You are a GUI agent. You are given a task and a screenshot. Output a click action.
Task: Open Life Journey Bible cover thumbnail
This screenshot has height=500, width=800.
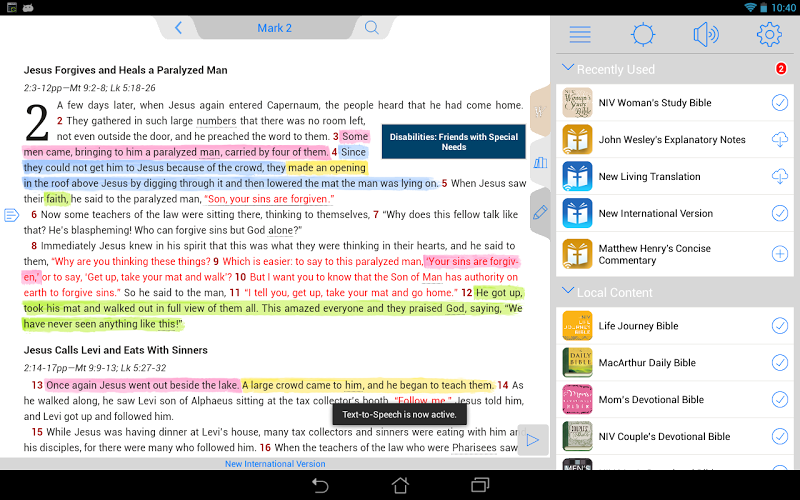coord(577,326)
